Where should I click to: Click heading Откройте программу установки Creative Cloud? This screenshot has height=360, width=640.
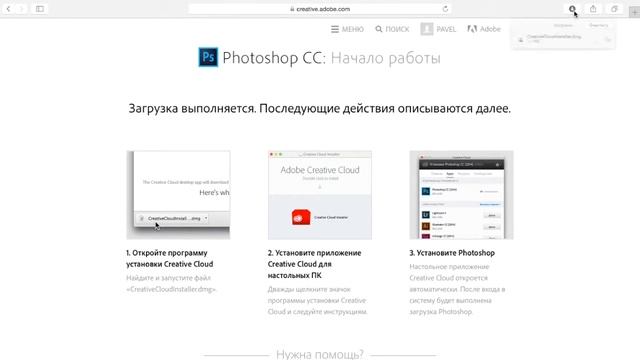click(170, 258)
